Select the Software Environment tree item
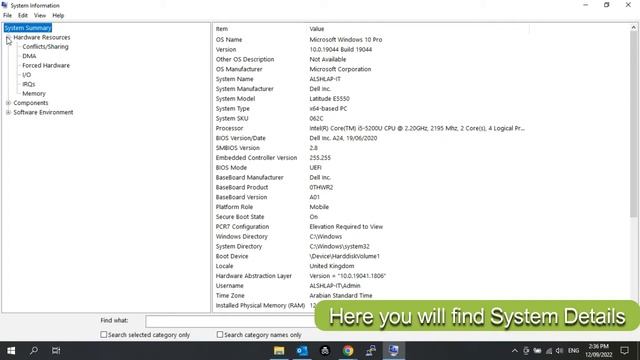Screen dimensions: 640x360 (x=43, y=112)
